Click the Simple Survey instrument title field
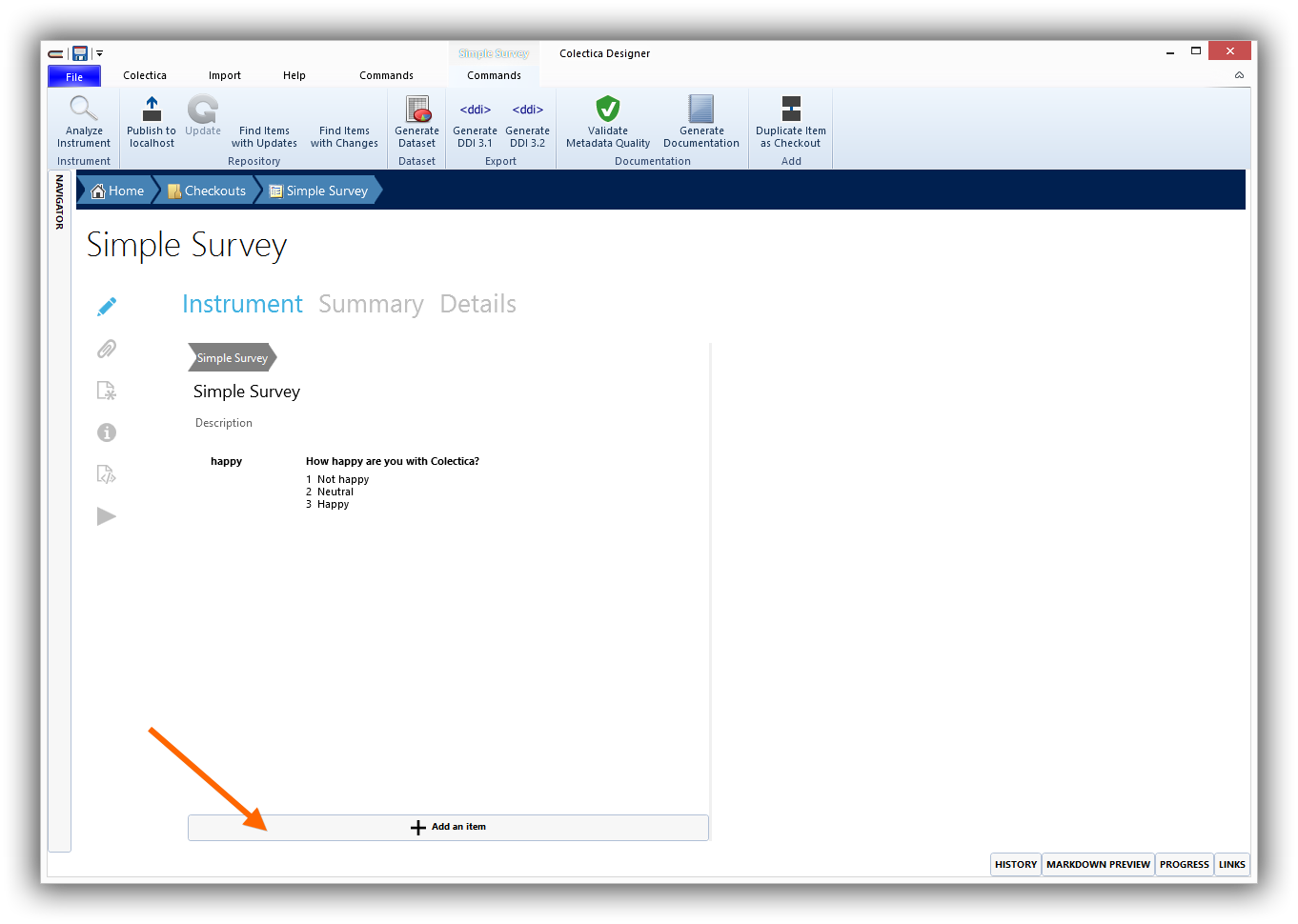 click(x=247, y=392)
